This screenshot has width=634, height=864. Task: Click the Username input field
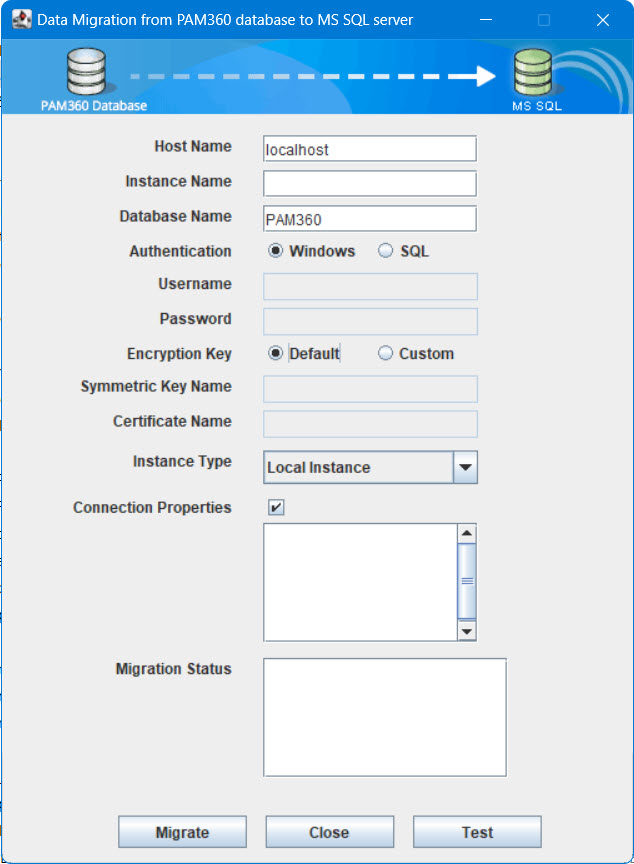tap(370, 287)
